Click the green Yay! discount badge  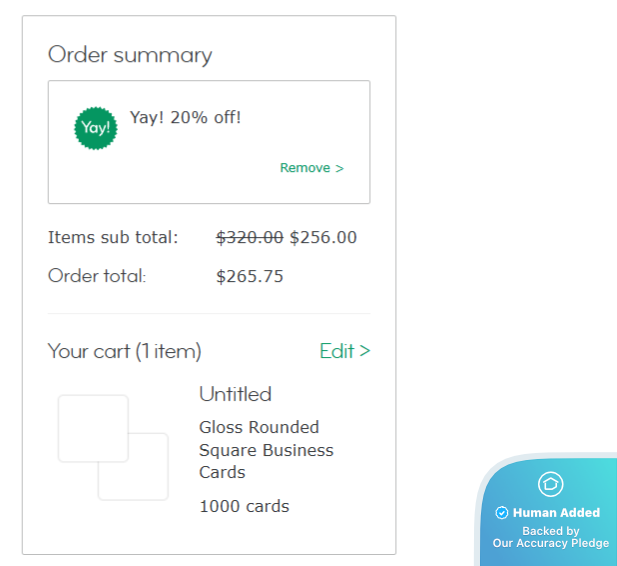[95, 128]
